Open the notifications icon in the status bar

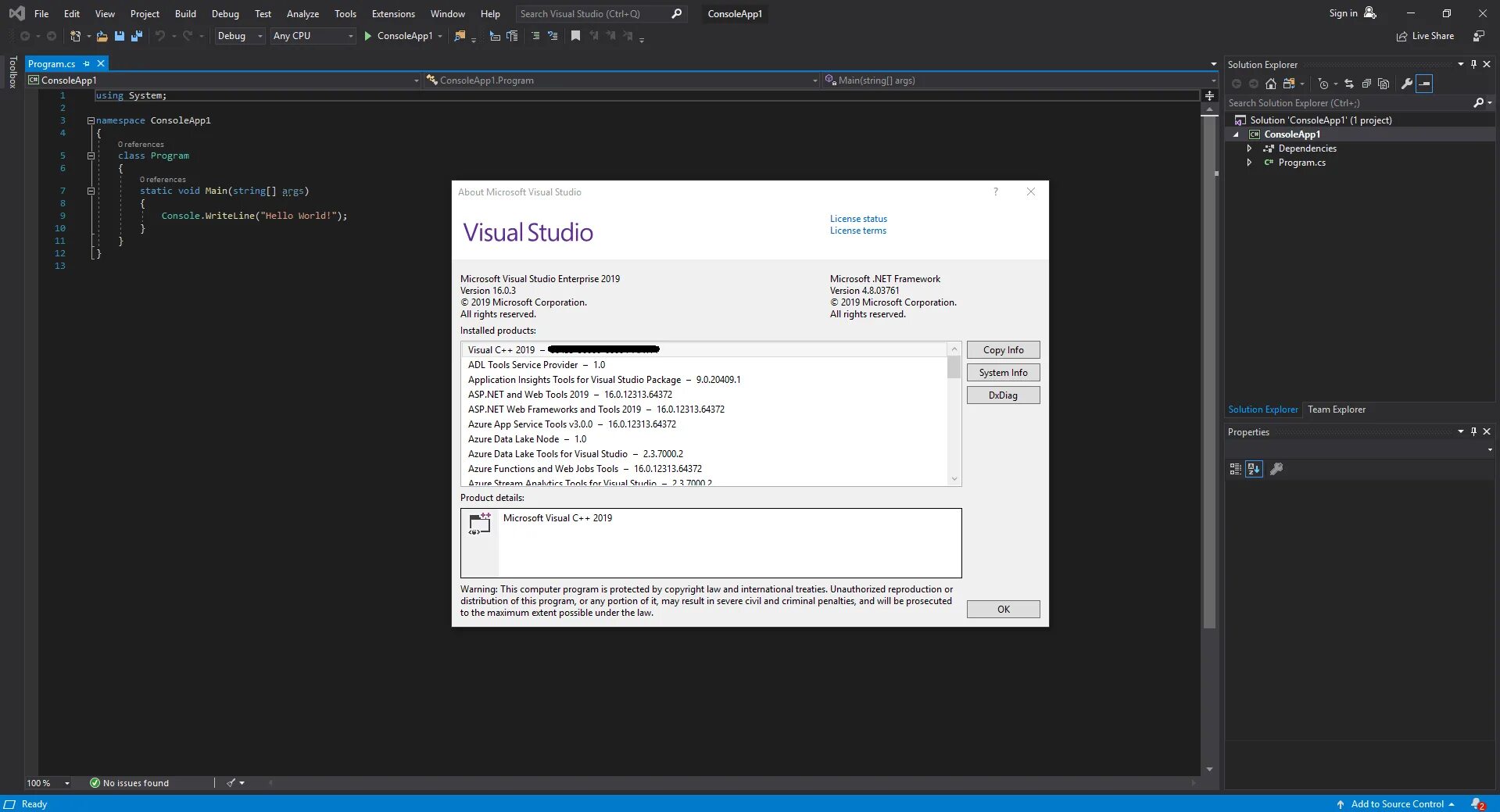point(1477,804)
